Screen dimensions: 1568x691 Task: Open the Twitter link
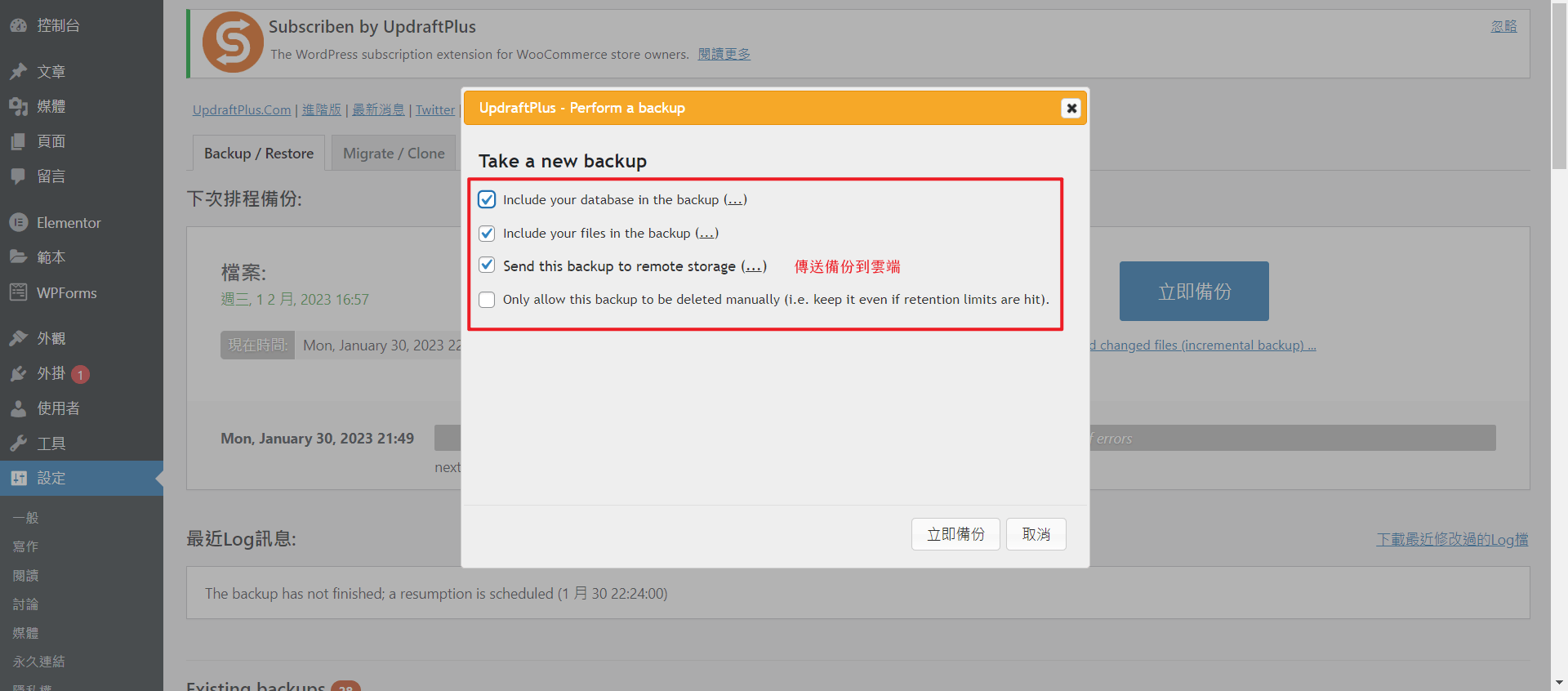435,109
